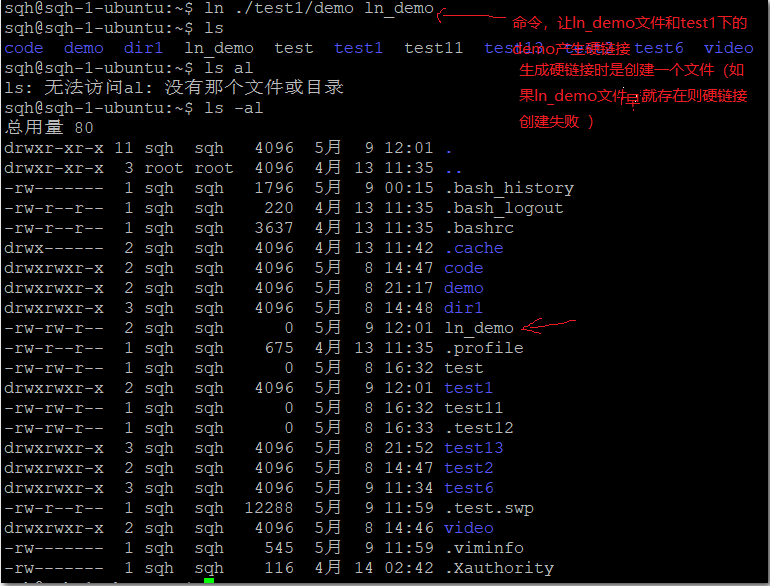Select the ".profile" file name
770x586 pixels.
point(484,348)
